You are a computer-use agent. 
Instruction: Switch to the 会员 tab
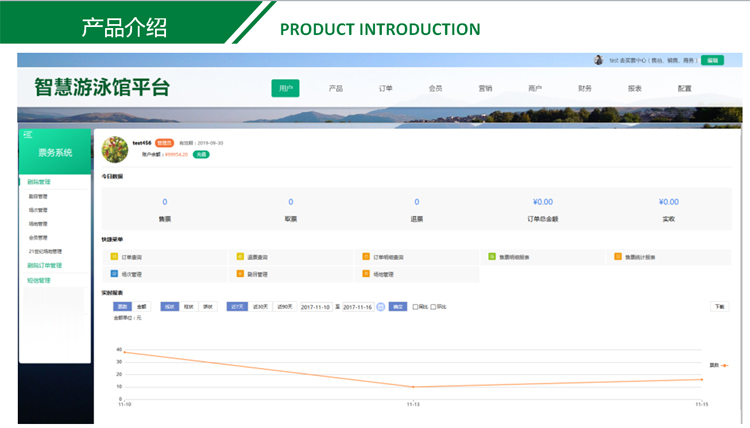(435, 88)
